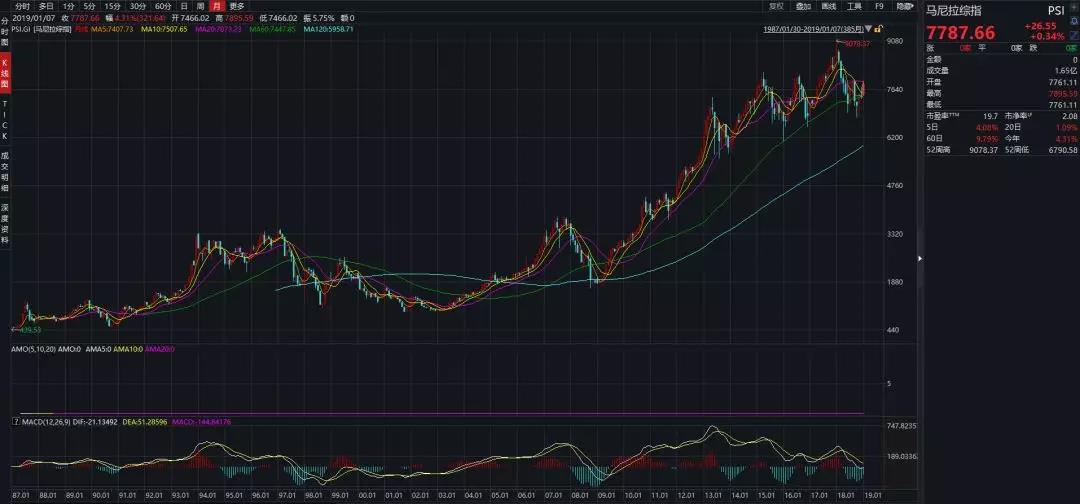Click the 马尼拉综指 index title
1080x504 pixels.
click(x=954, y=10)
